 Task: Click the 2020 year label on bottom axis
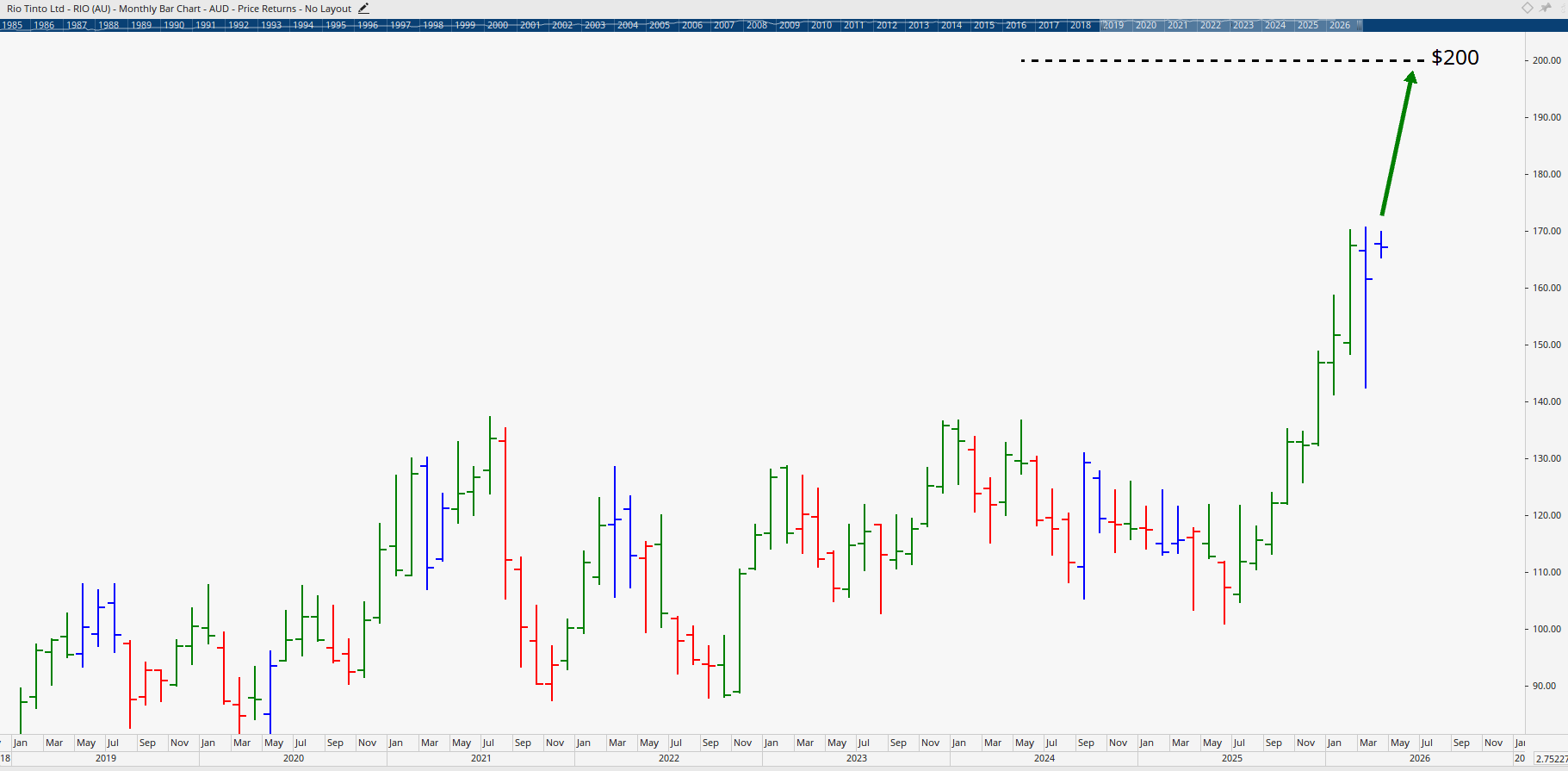click(294, 758)
